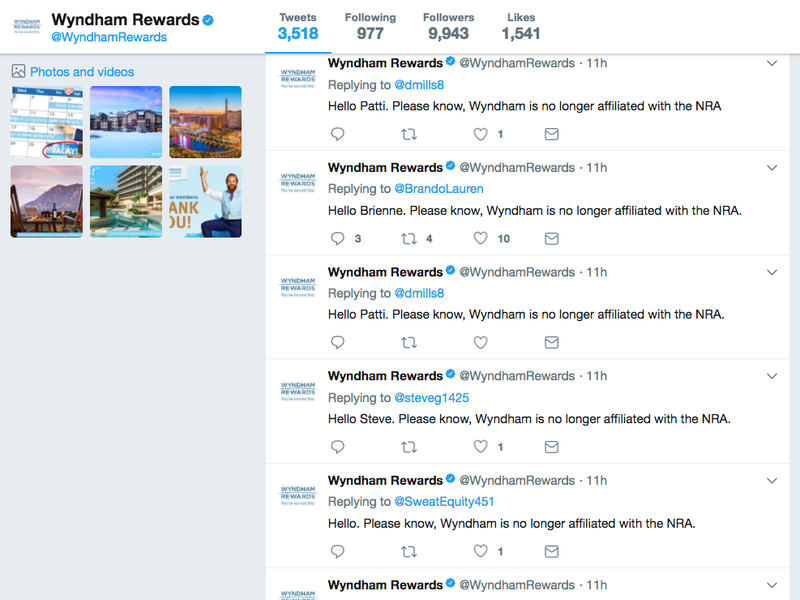Viewport: 800px width, 600px height.
Task: Click envelope icon on @dmills8 tweet with no likes
Action: 552,342
